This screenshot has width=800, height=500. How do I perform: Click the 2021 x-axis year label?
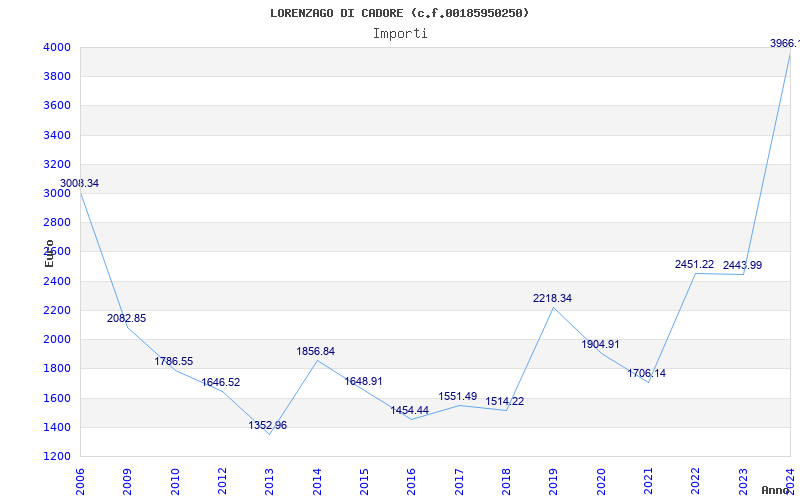pyautogui.click(x=648, y=482)
